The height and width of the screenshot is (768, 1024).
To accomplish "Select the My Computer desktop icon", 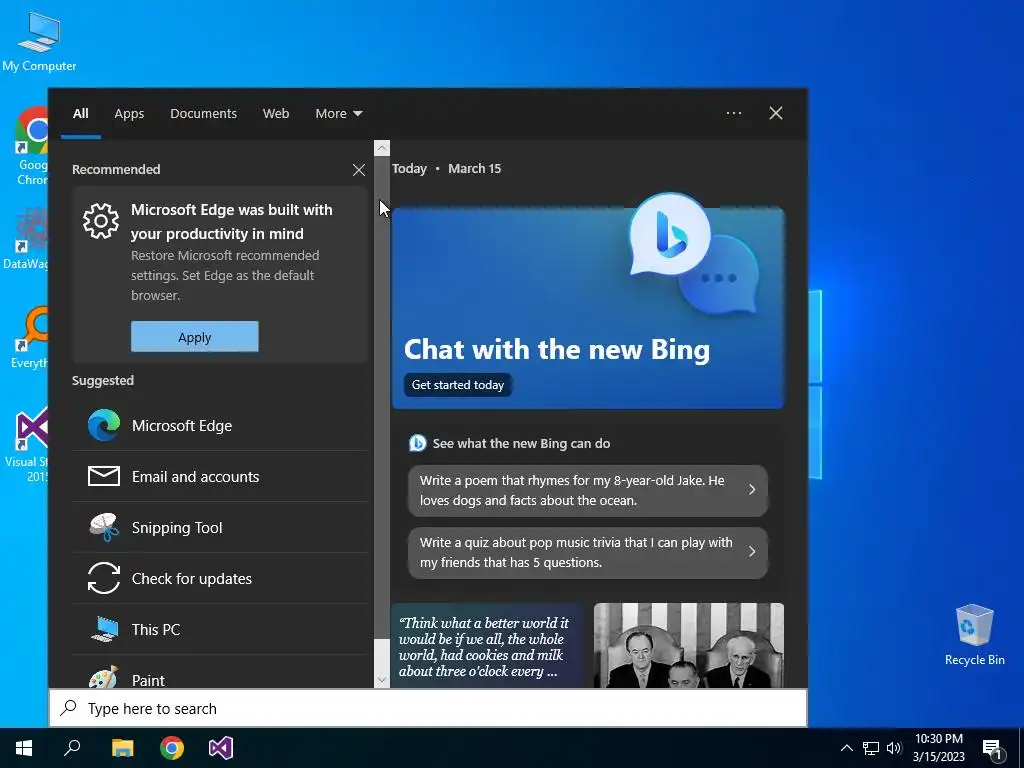I will 39,41.
